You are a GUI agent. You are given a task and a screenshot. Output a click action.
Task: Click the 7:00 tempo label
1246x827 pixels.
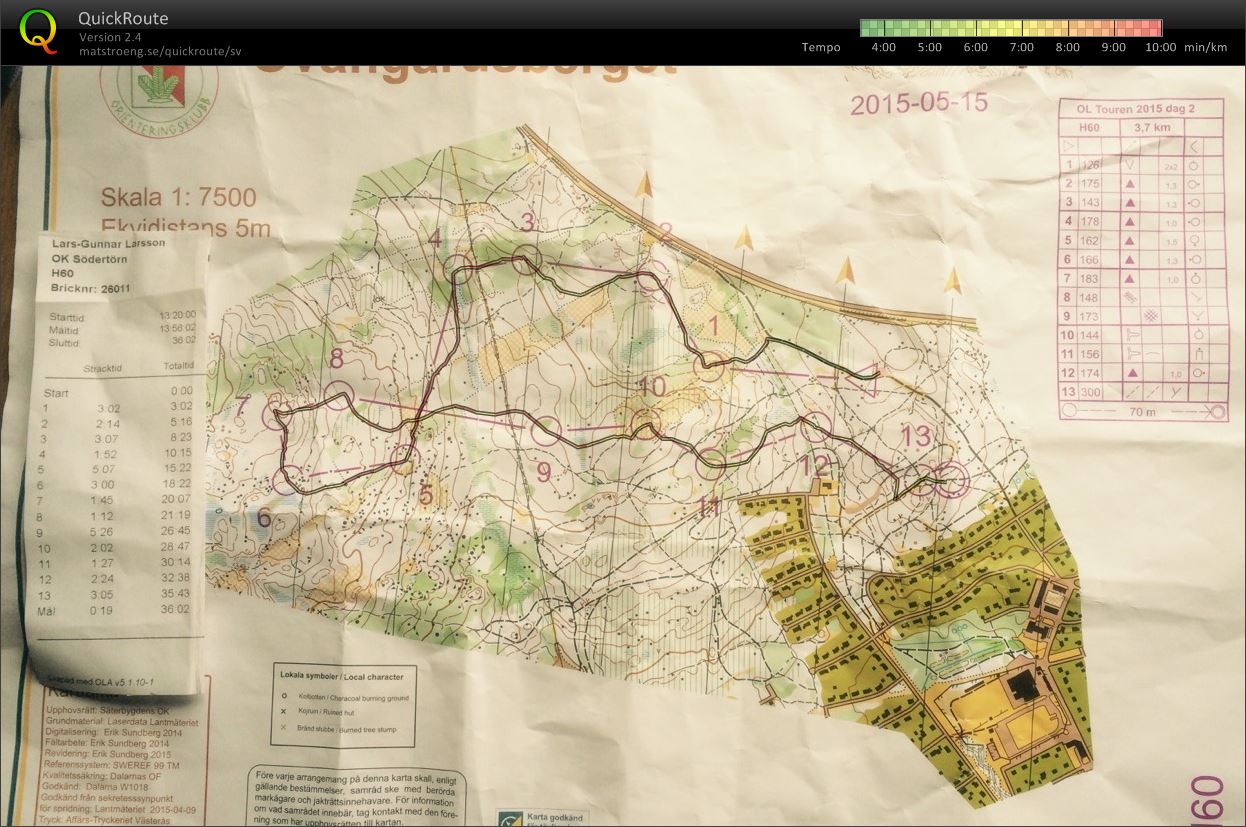1022,47
